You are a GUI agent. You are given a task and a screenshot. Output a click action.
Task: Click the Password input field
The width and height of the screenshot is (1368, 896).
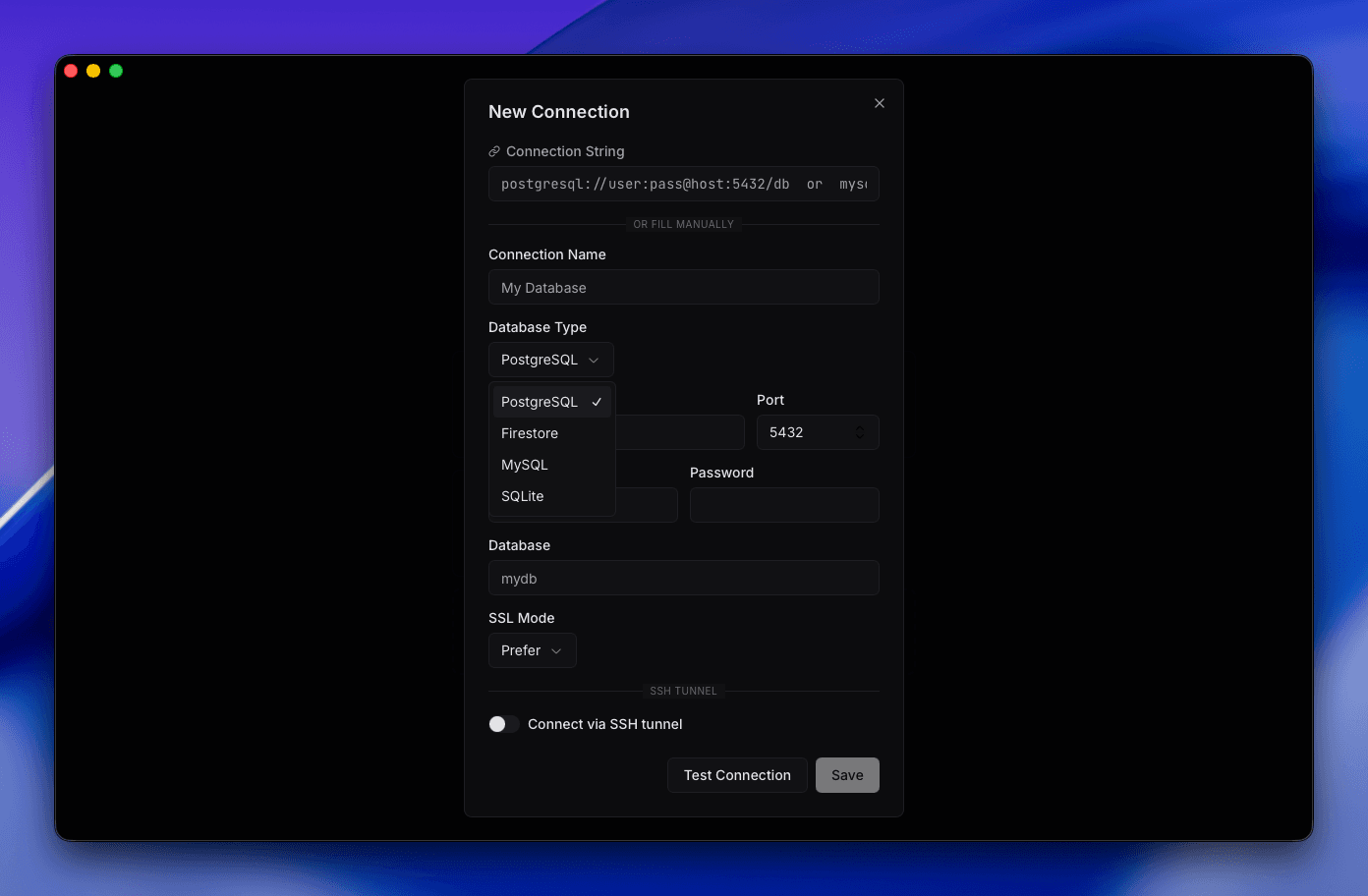coord(784,505)
